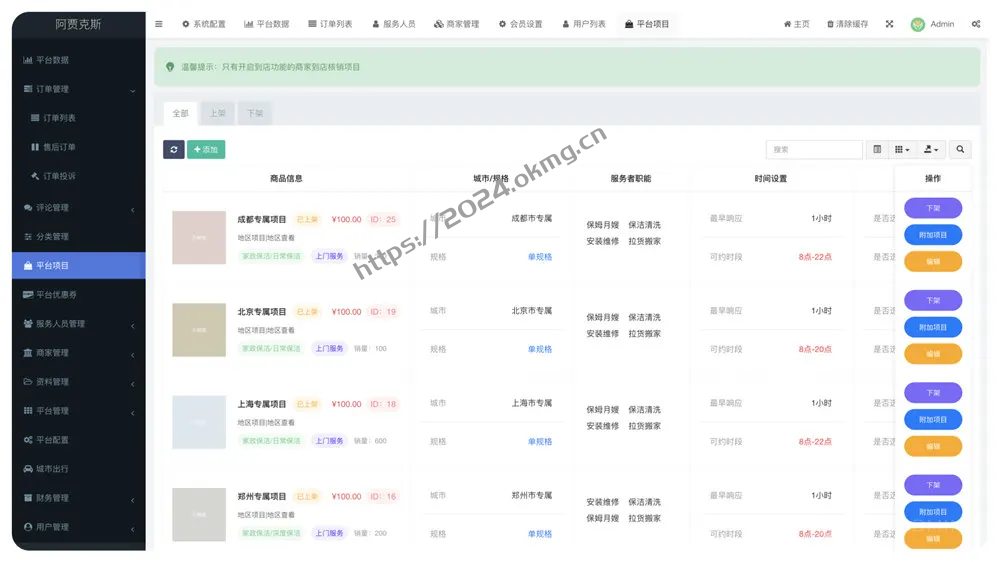Viewport: 1000px width, 562px height.
Task: Open 郑州专属项目 product thumbnail
Action: [x=199, y=515]
